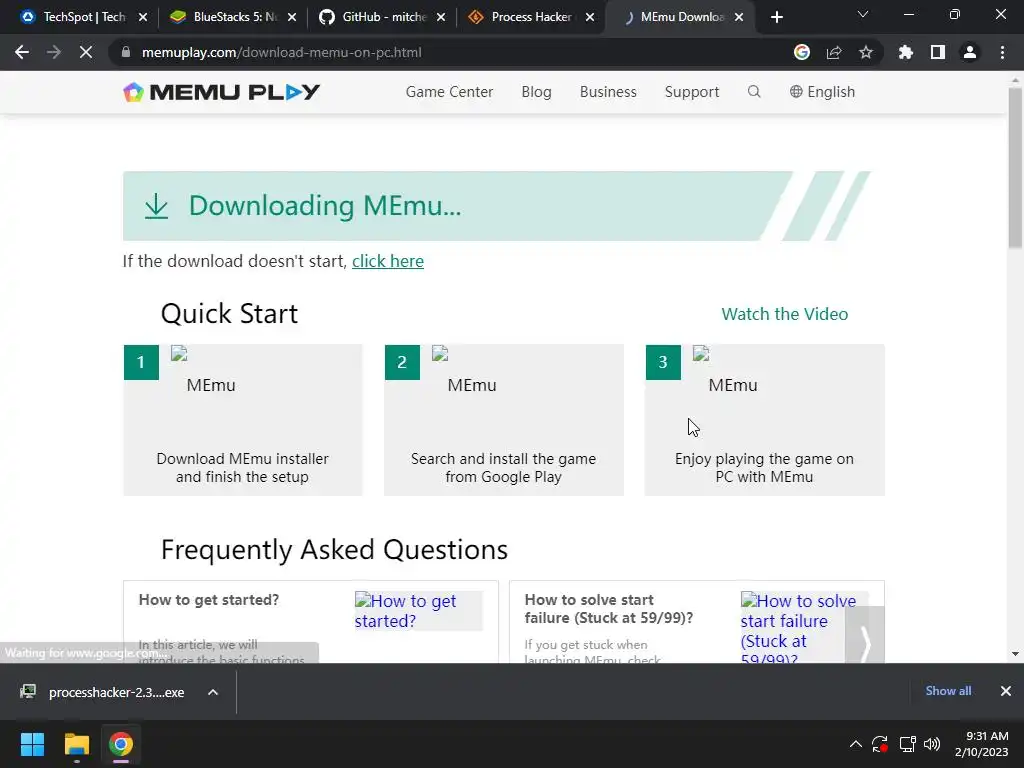Click the site lock icon in address bar
Image resolution: width=1024 pixels, height=768 pixels.
(126, 52)
